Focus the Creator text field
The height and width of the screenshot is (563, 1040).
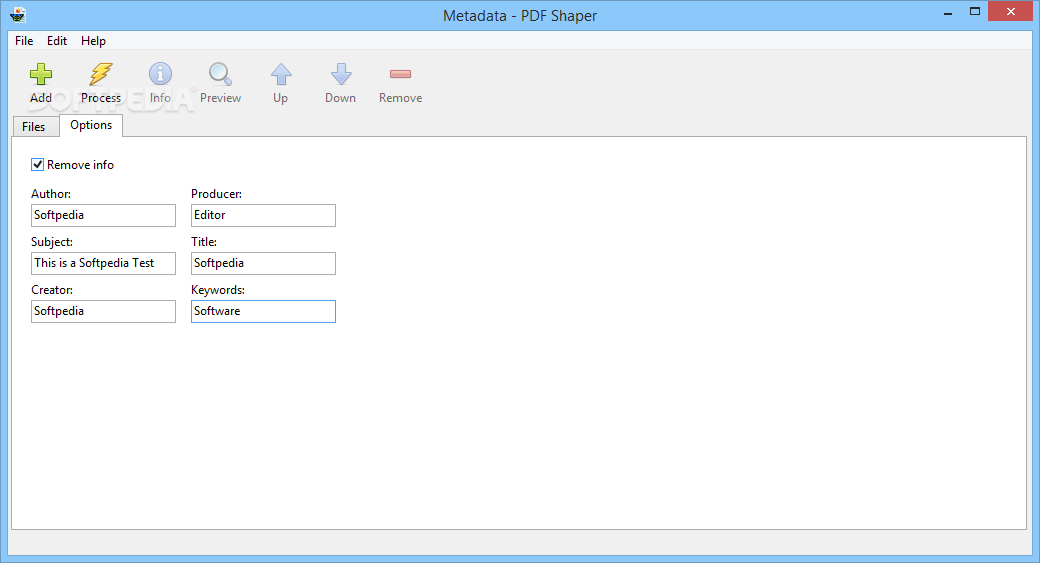pyautogui.click(x=103, y=312)
